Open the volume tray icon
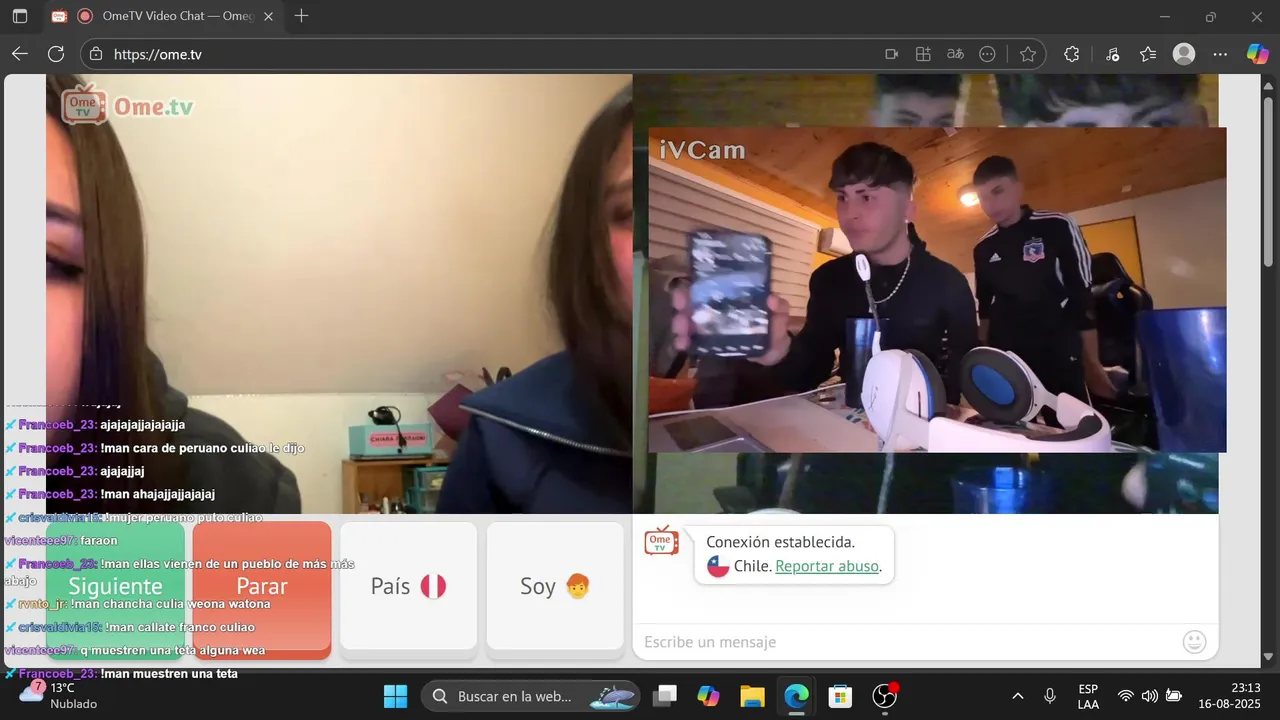The image size is (1280, 720). click(x=1150, y=696)
